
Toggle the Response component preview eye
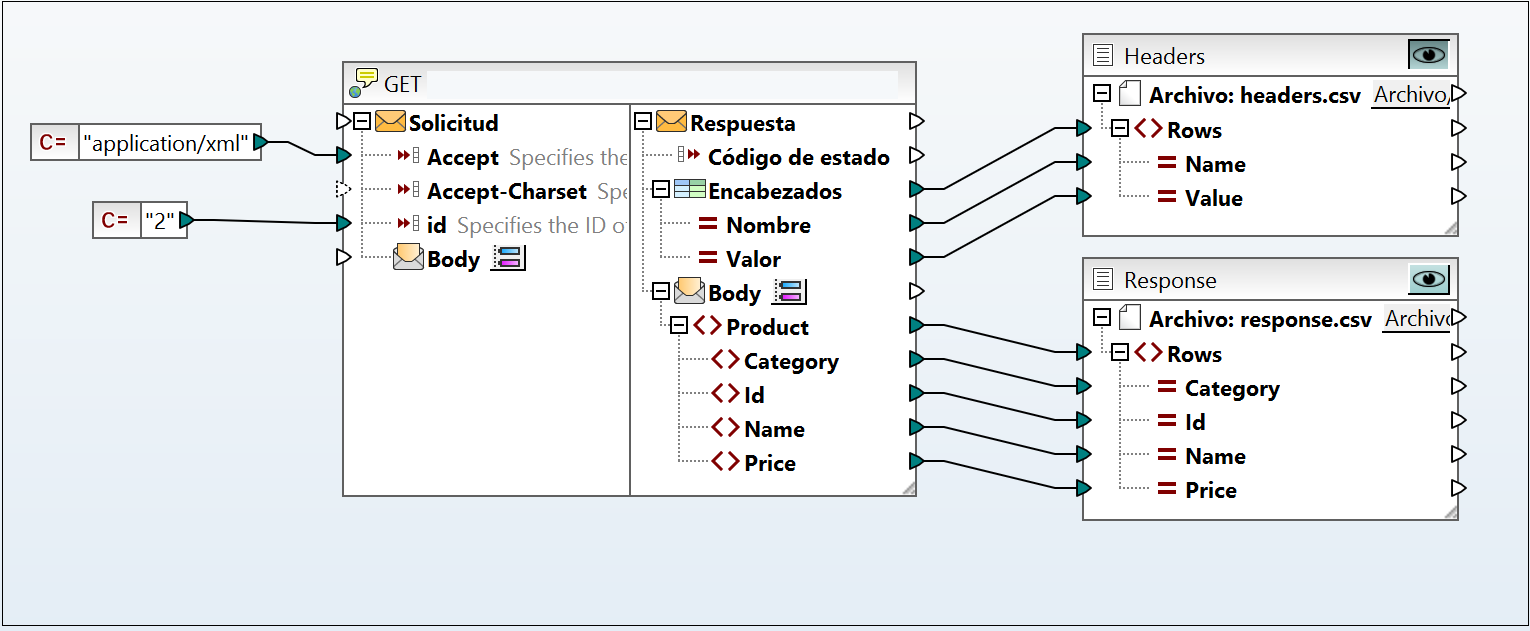[x=1428, y=279]
